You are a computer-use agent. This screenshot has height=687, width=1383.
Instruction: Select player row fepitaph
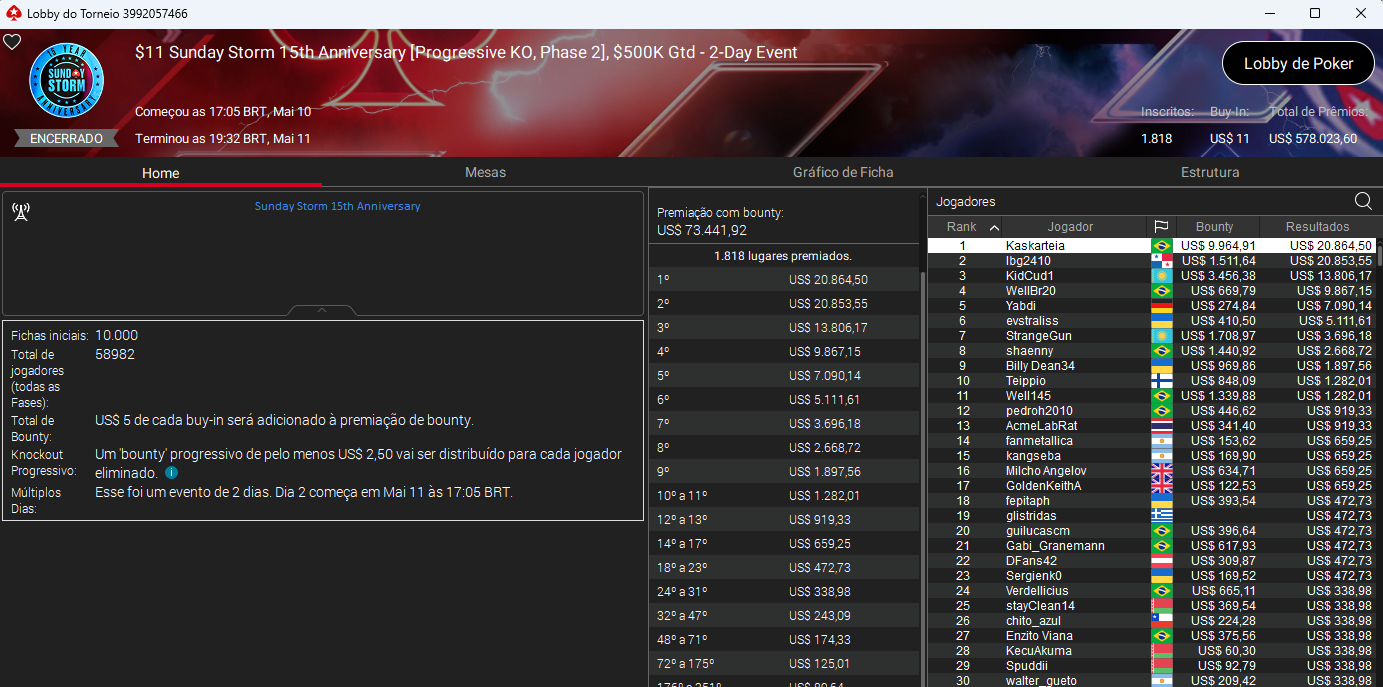pos(1152,501)
